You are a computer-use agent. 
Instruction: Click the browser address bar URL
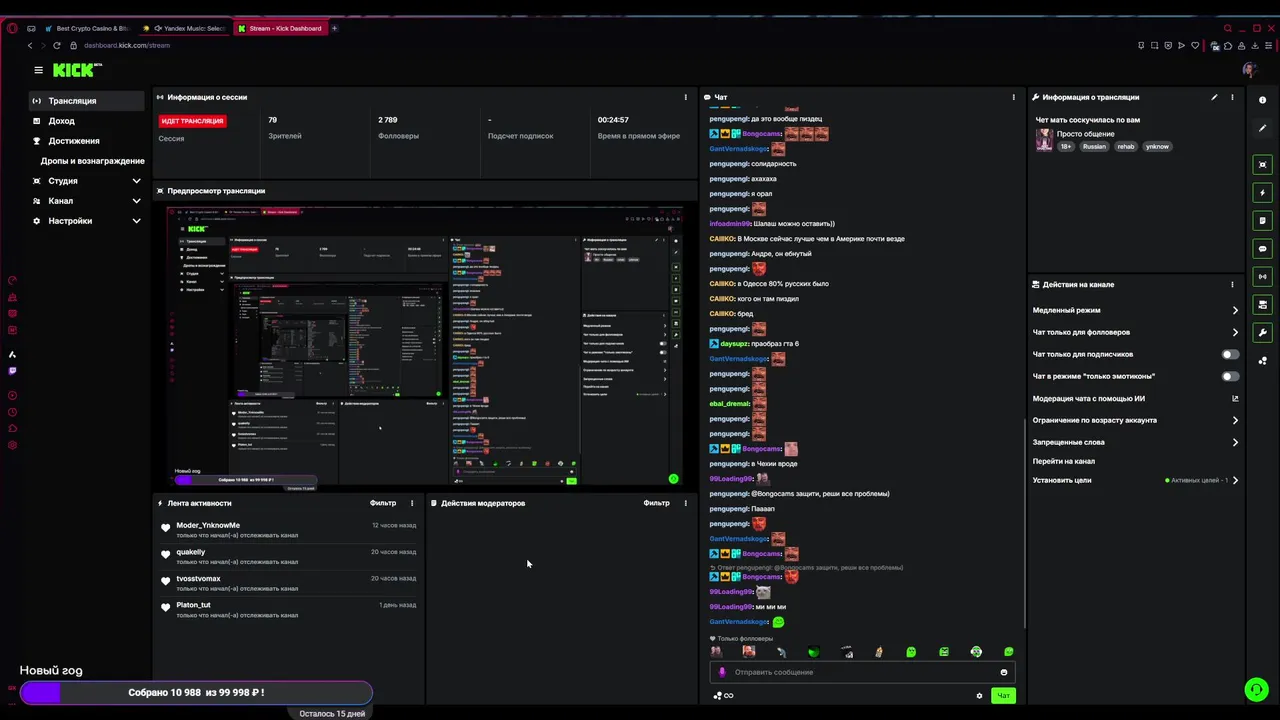[x=127, y=45]
